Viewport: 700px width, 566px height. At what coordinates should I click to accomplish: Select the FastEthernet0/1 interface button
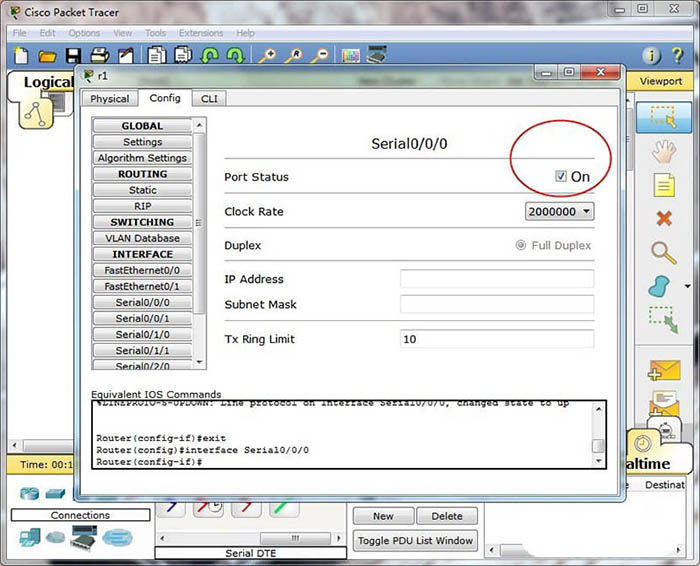(x=142, y=287)
